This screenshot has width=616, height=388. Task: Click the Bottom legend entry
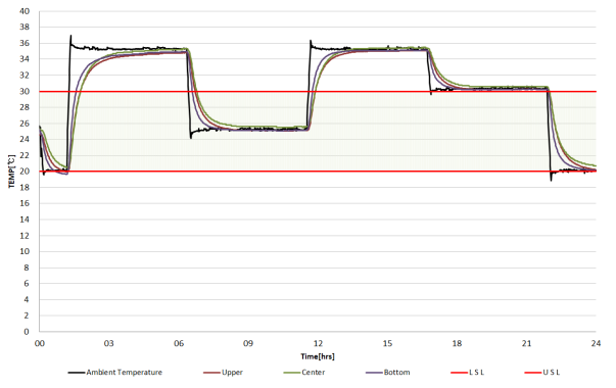[x=388, y=372]
